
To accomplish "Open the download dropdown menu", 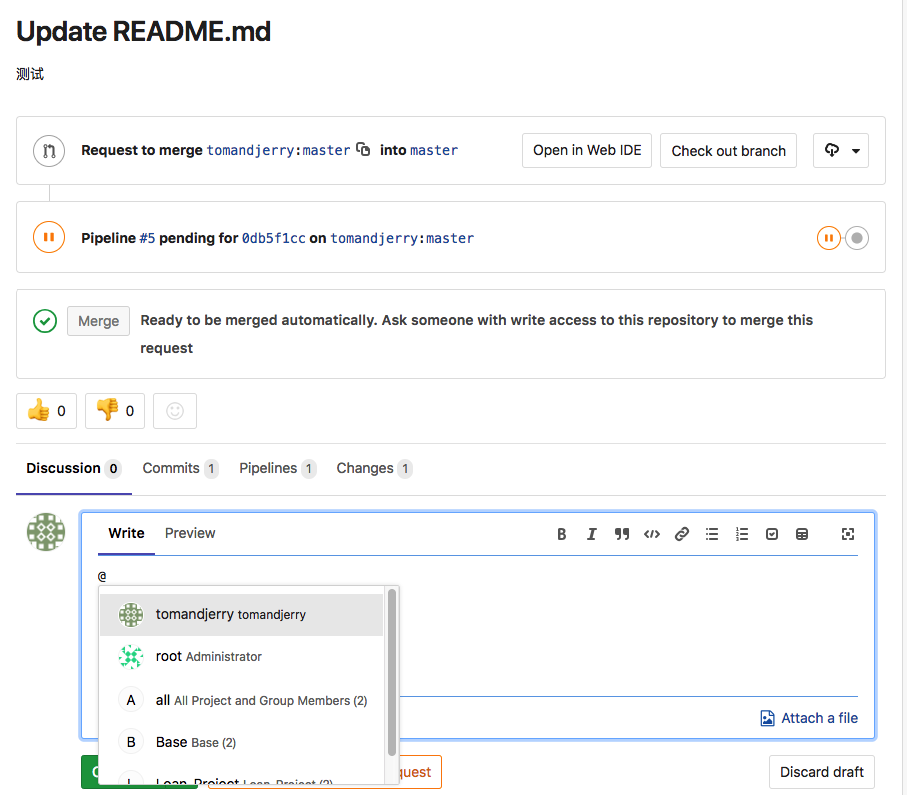I will coord(841,151).
